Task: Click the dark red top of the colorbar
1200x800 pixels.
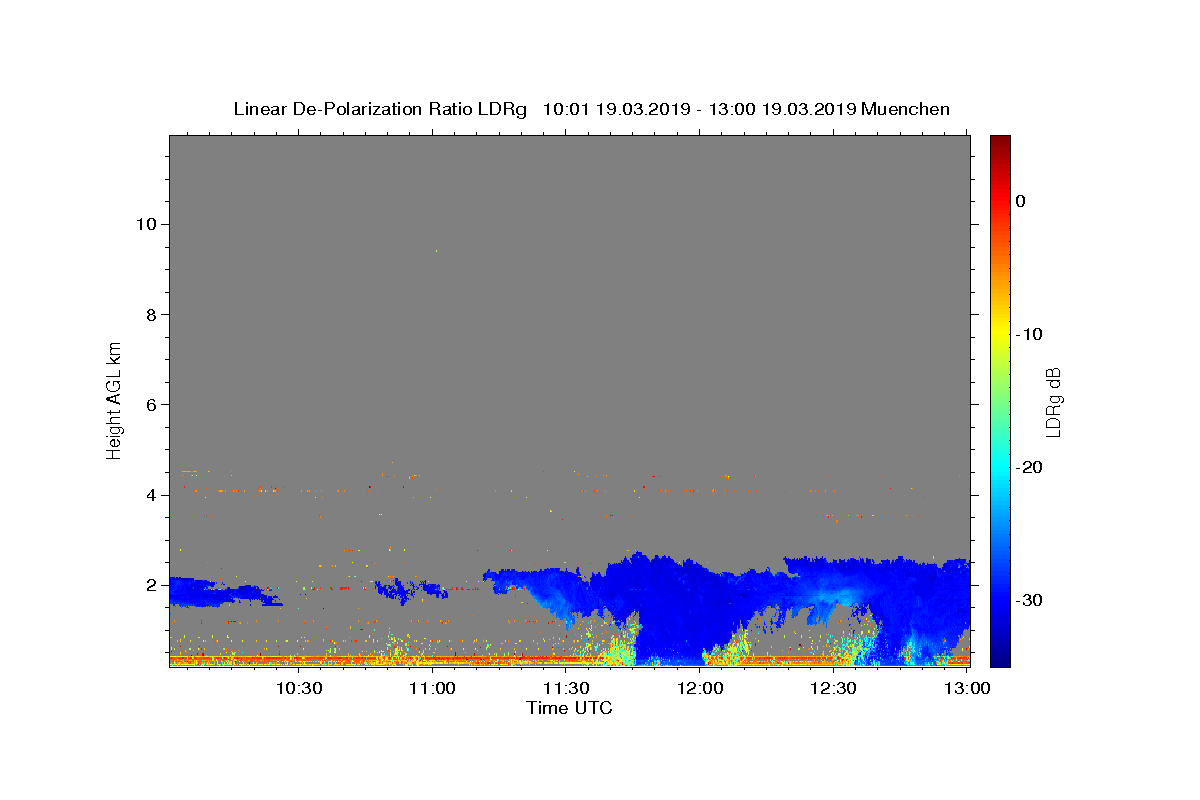Action: (1000, 143)
